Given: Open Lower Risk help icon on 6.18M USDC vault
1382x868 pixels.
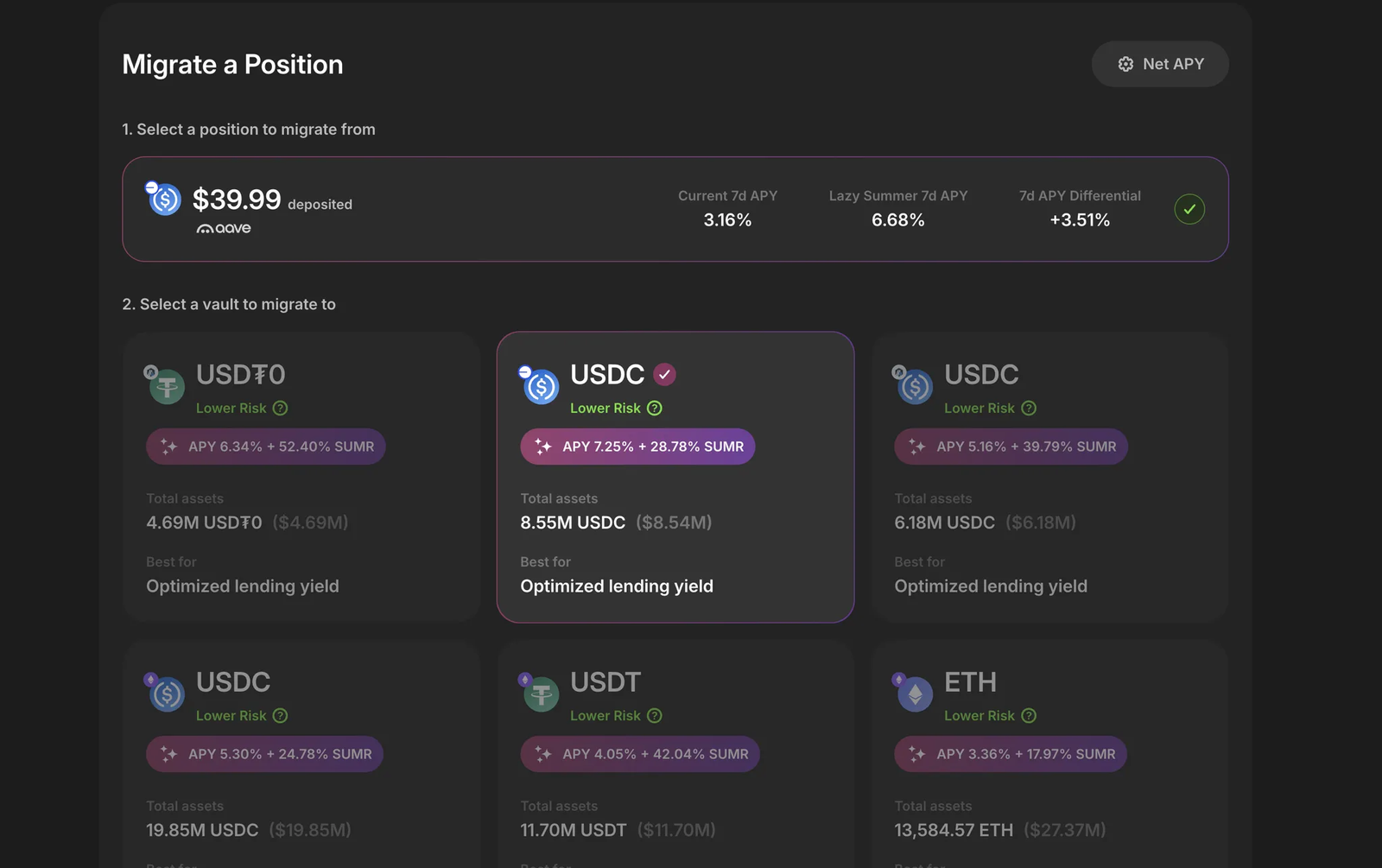Looking at the screenshot, I should (1029, 409).
